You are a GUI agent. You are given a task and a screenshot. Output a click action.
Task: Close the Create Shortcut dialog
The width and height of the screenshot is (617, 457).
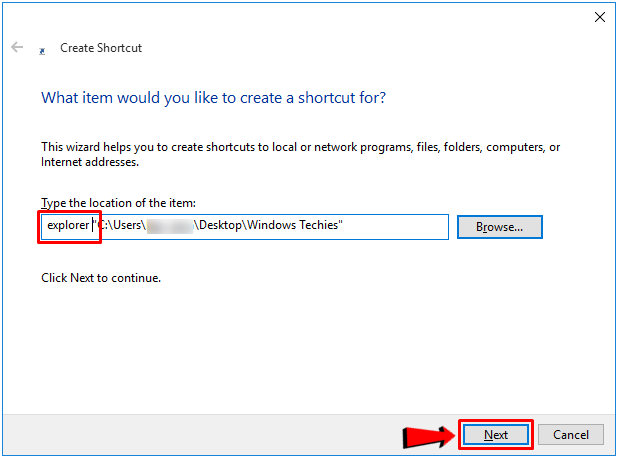tap(600, 17)
